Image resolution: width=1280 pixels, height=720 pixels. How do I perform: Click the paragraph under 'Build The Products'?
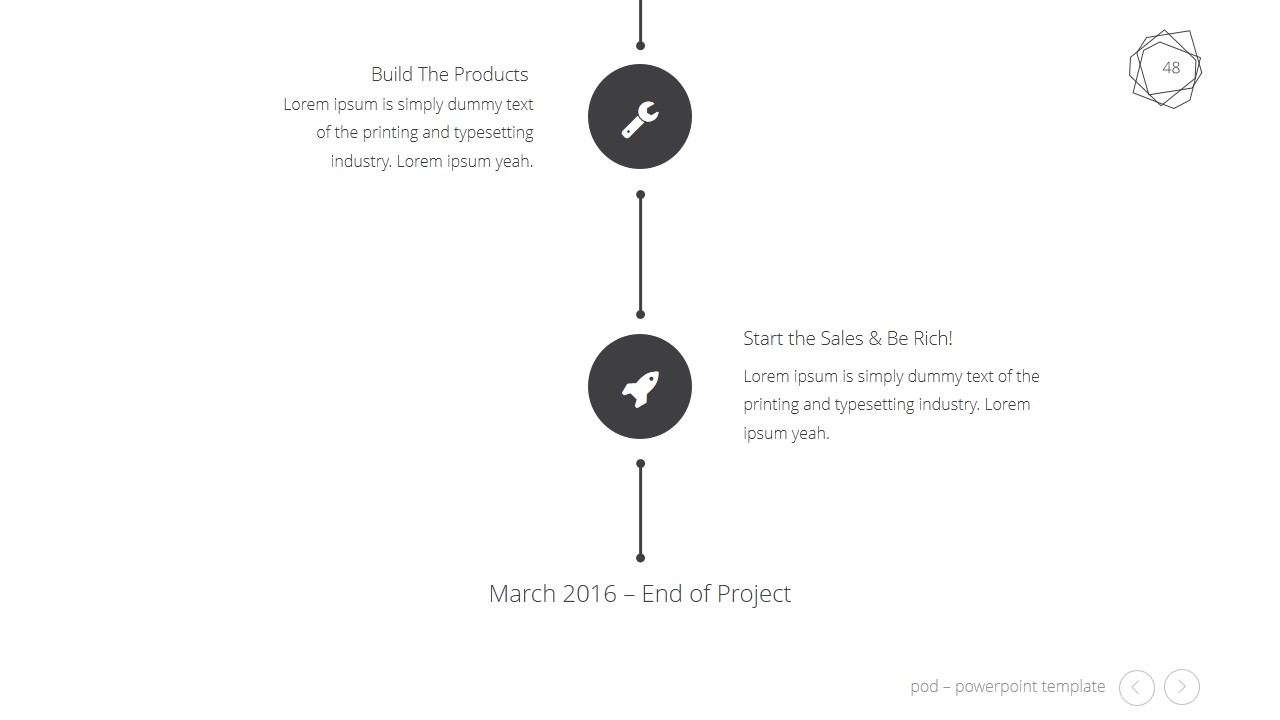tap(408, 132)
